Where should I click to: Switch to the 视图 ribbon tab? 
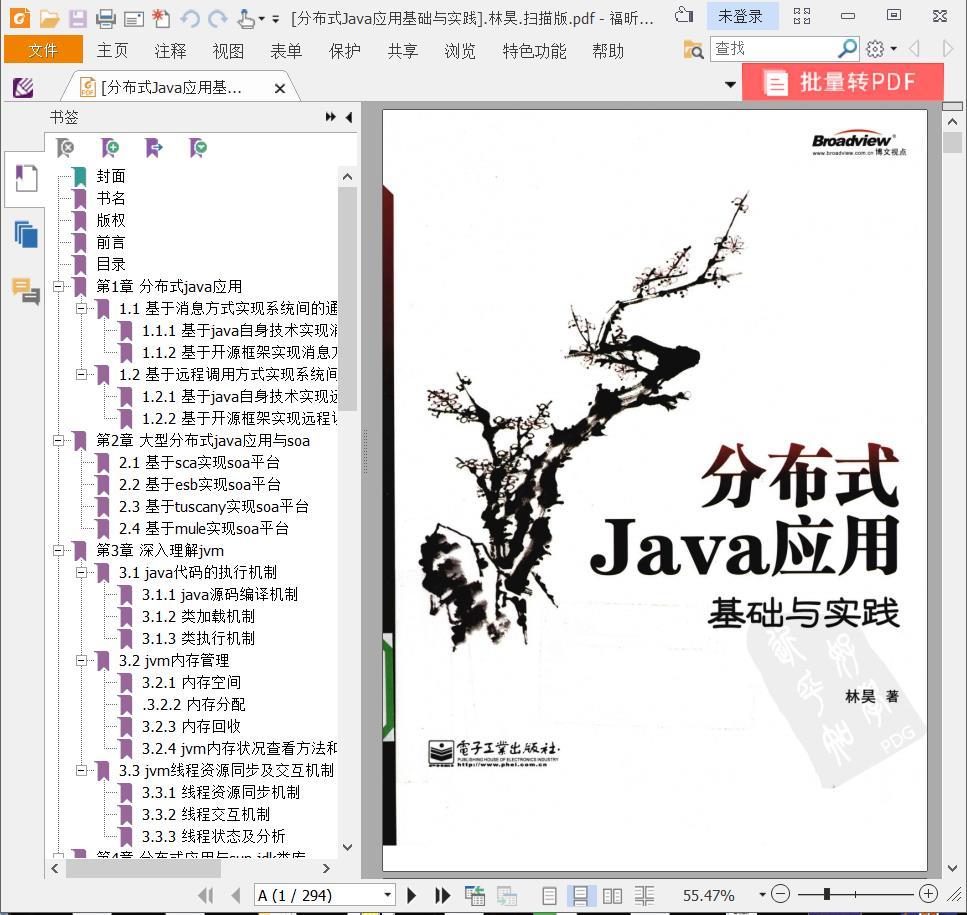pos(228,51)
